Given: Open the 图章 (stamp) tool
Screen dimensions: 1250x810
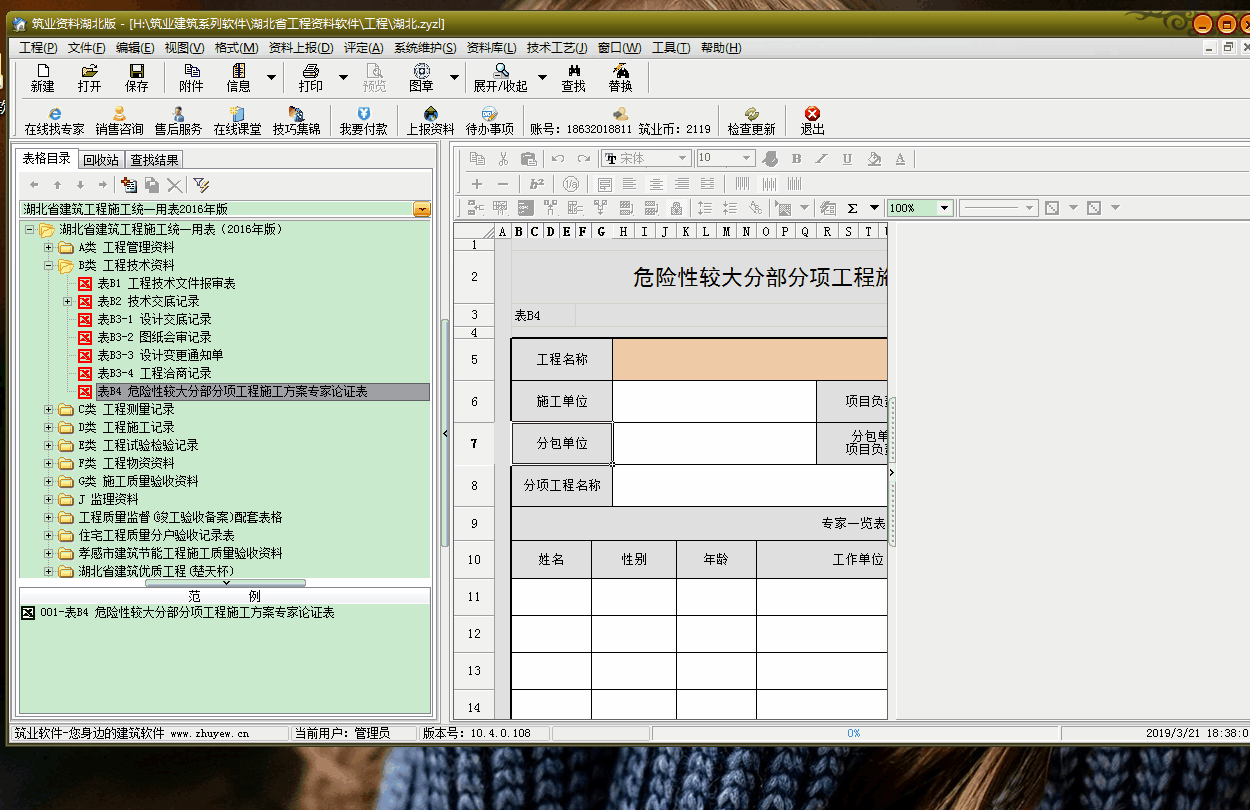Looking at the screenshot, I should pyautogui.click(x=421, y=77).
